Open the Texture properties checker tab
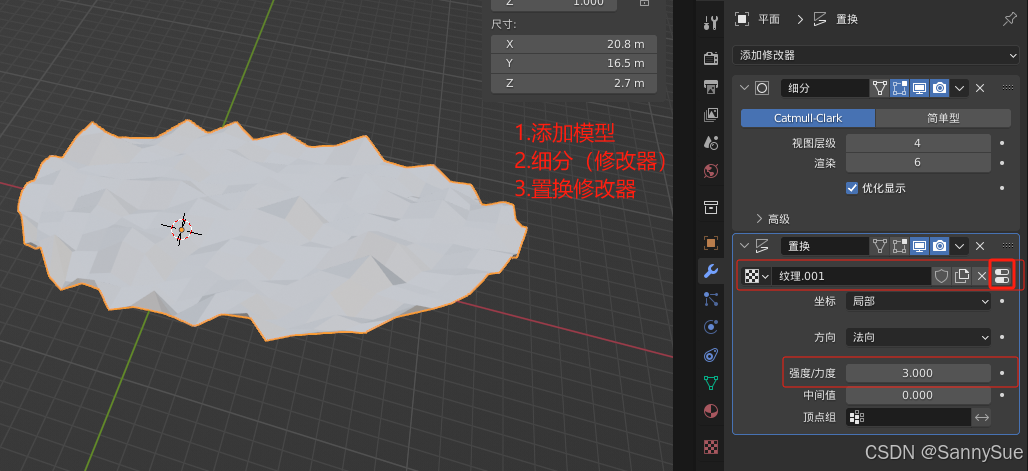Screen dimensions: 1028x471 click(x=711, y=447)
